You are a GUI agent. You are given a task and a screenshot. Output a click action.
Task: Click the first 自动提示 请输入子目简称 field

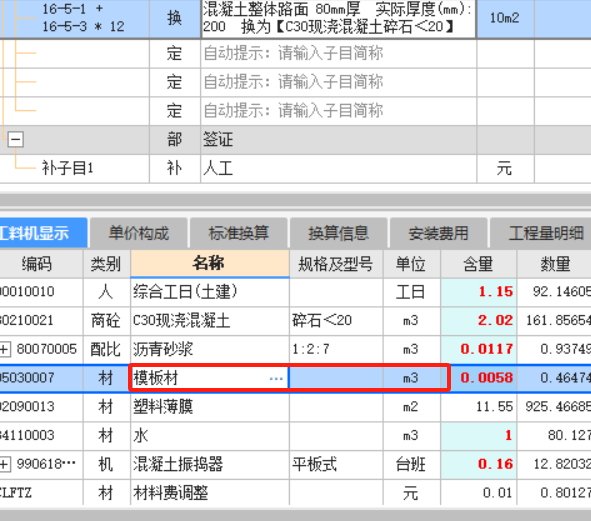pos(338,53)
